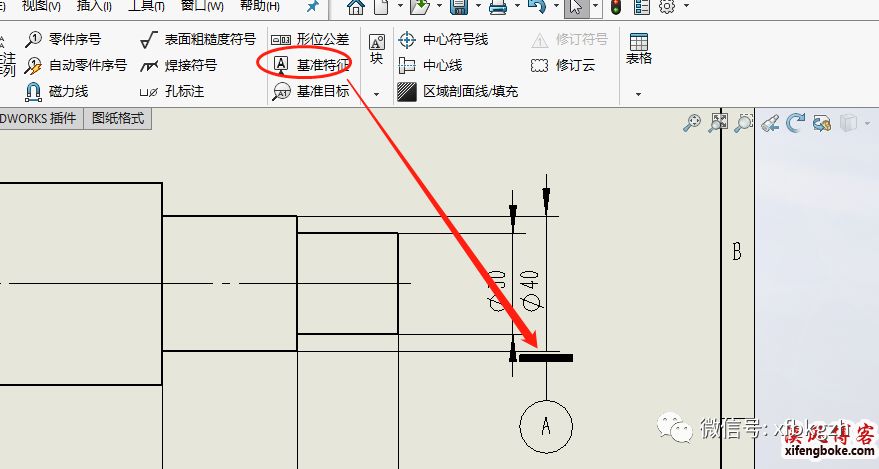This screenshot has width=879, height=469.
Task: Click the Previous view magnifier icon
Action: coord(744,123)
